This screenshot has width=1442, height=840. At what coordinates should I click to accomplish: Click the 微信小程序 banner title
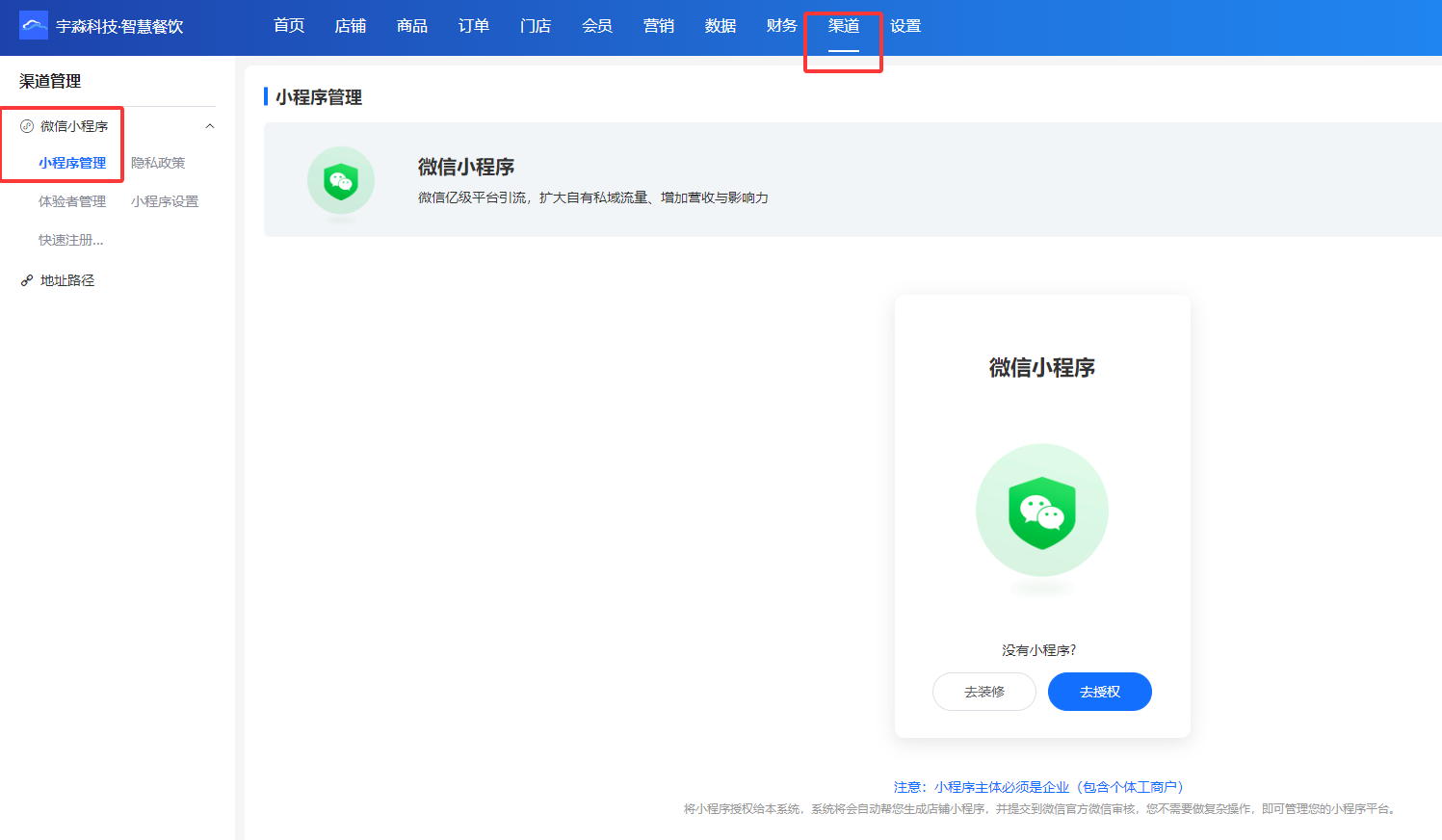click(466, 167)
